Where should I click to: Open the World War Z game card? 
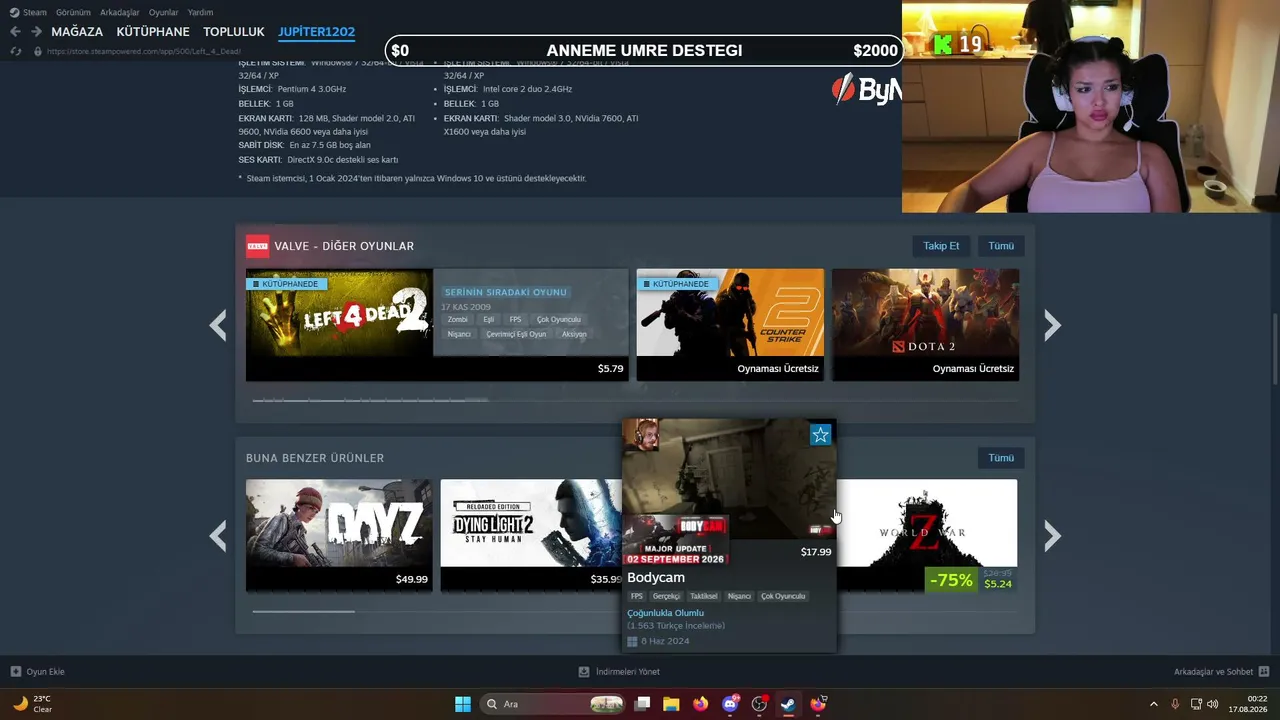pos(926,536)
